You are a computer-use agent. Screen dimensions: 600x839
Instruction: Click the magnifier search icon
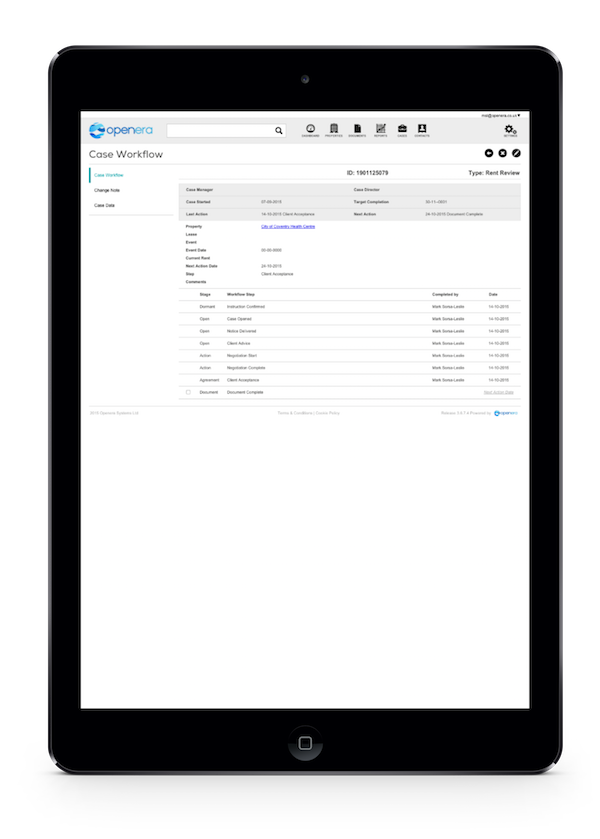point(279,131)
